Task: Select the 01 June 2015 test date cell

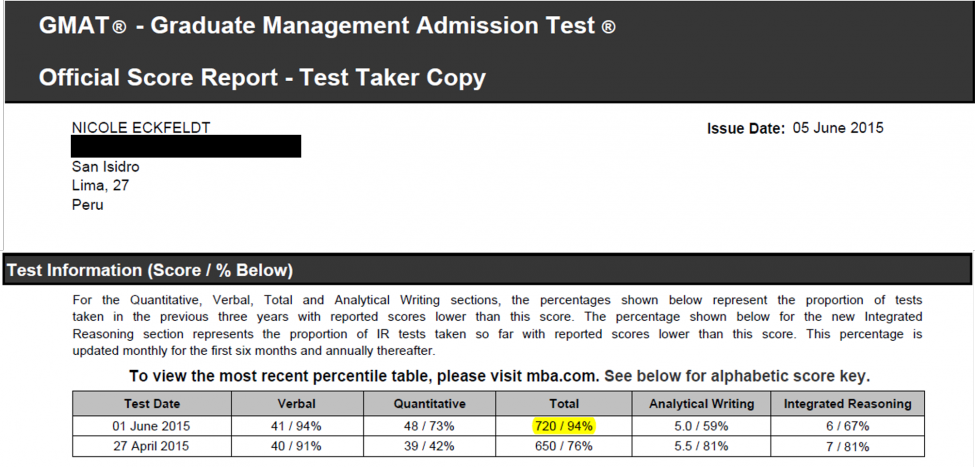Action: (151, 425)
